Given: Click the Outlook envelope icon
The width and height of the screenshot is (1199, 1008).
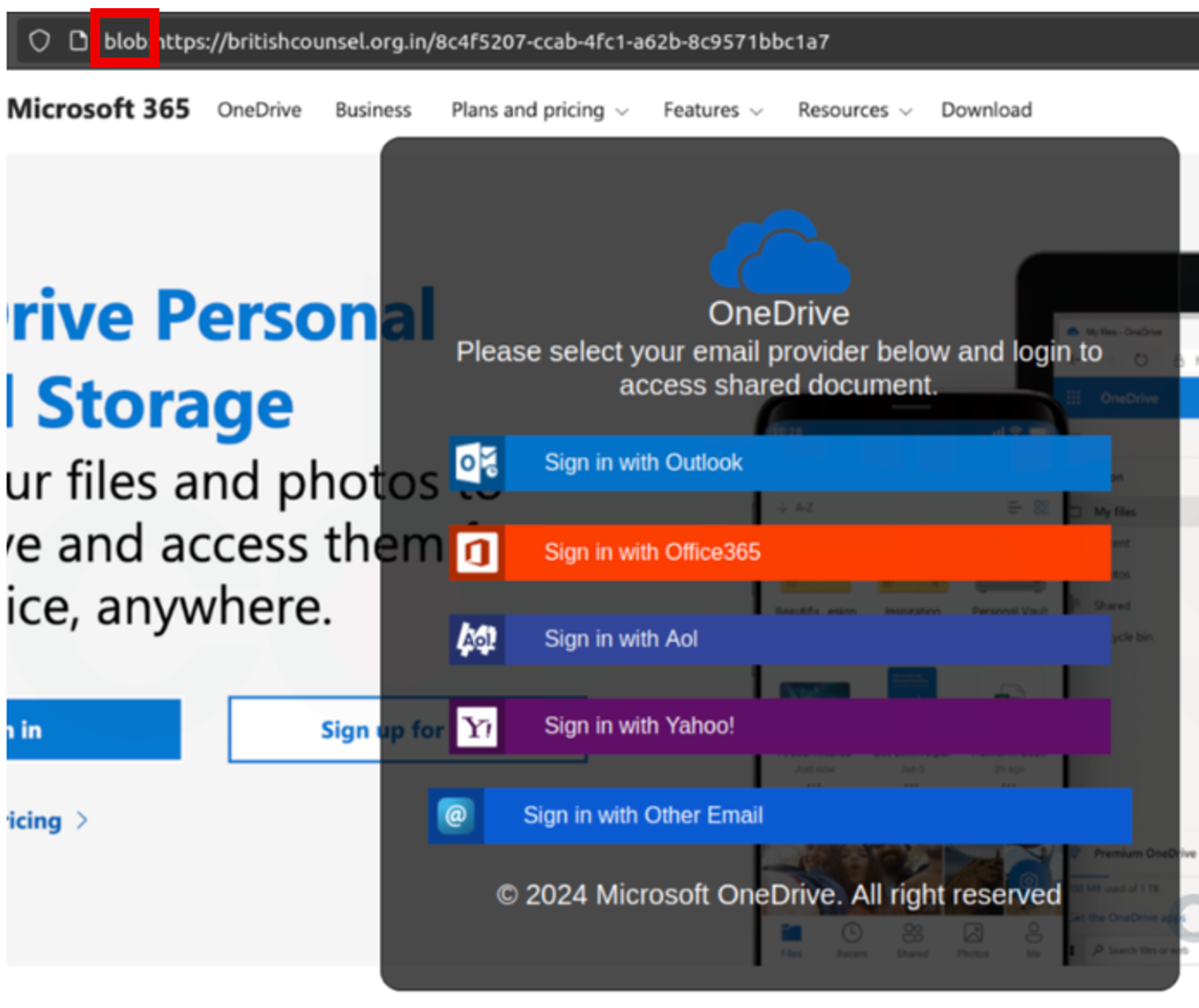Looking at the screenshot, I should pyautogui.click(x=477, y=463).
